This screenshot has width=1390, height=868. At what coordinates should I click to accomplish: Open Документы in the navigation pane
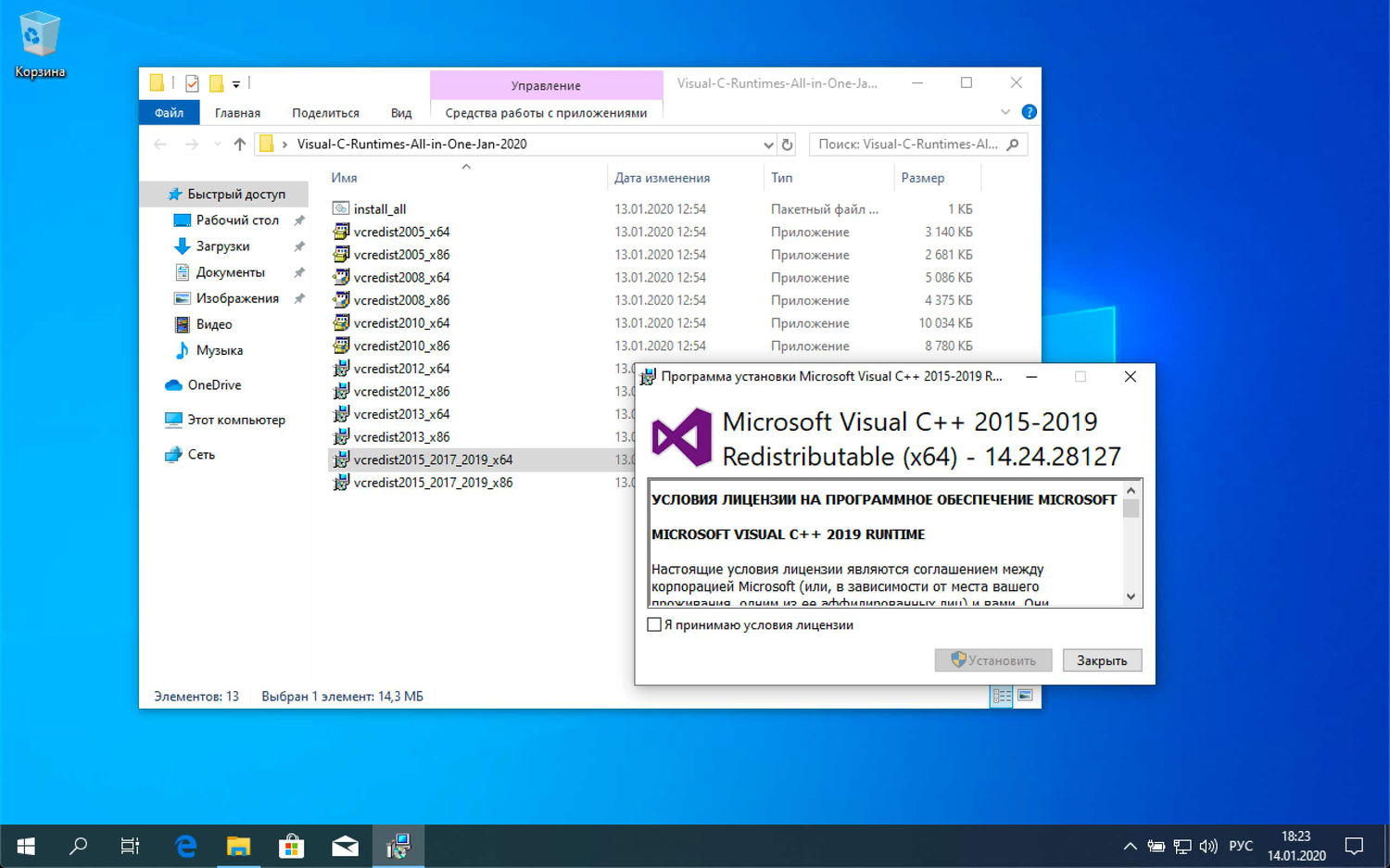(x=231, y=272)
